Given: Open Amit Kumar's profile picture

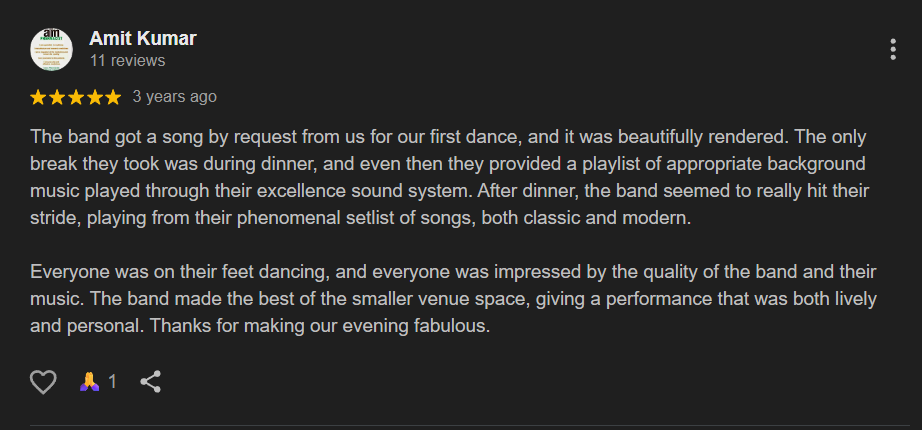Looking at the screenshot, I should tap(51, 49).
